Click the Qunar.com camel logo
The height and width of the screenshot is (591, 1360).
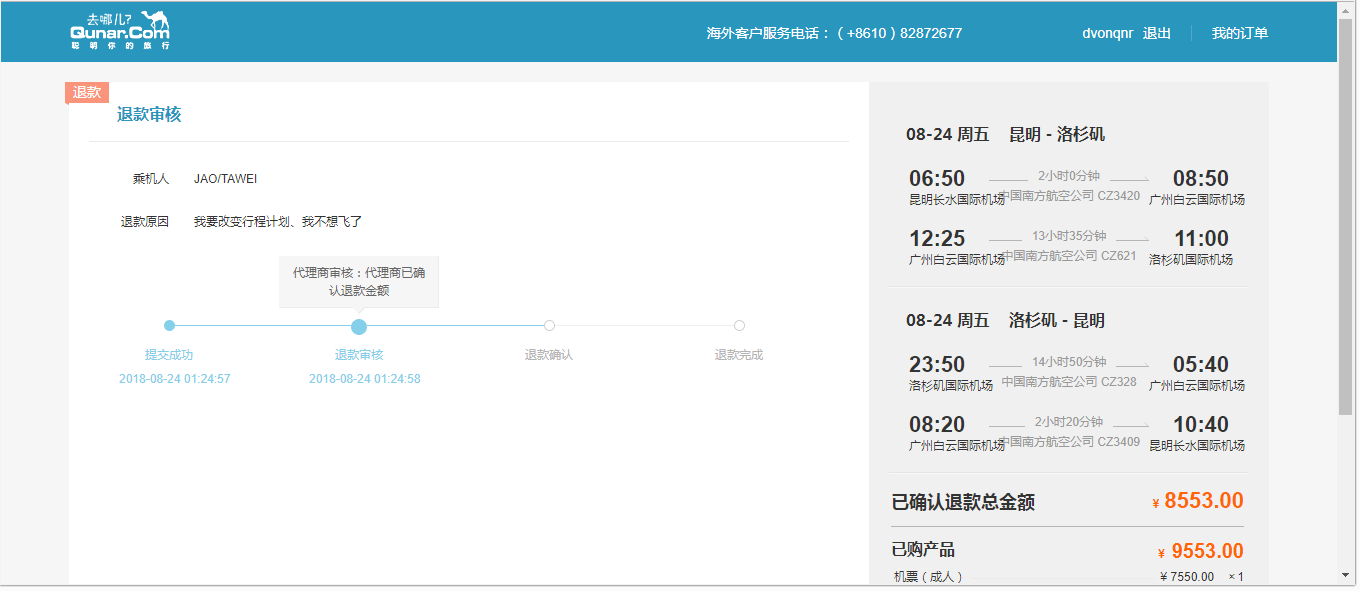pos(120,31)
